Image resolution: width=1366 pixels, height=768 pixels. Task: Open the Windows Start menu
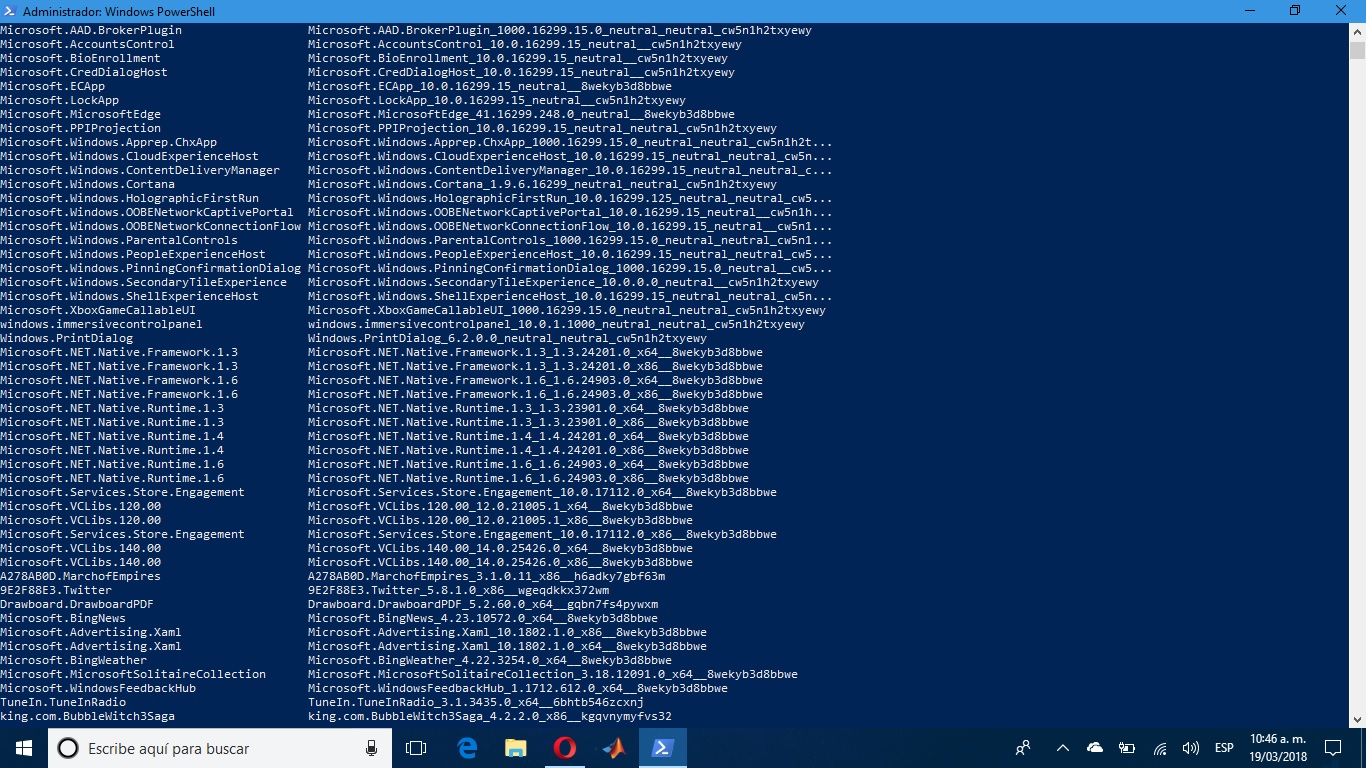click(24, 748)
